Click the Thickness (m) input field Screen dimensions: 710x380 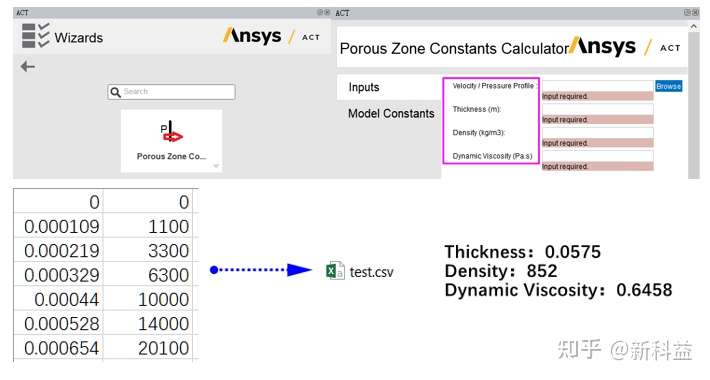(597, 109)
